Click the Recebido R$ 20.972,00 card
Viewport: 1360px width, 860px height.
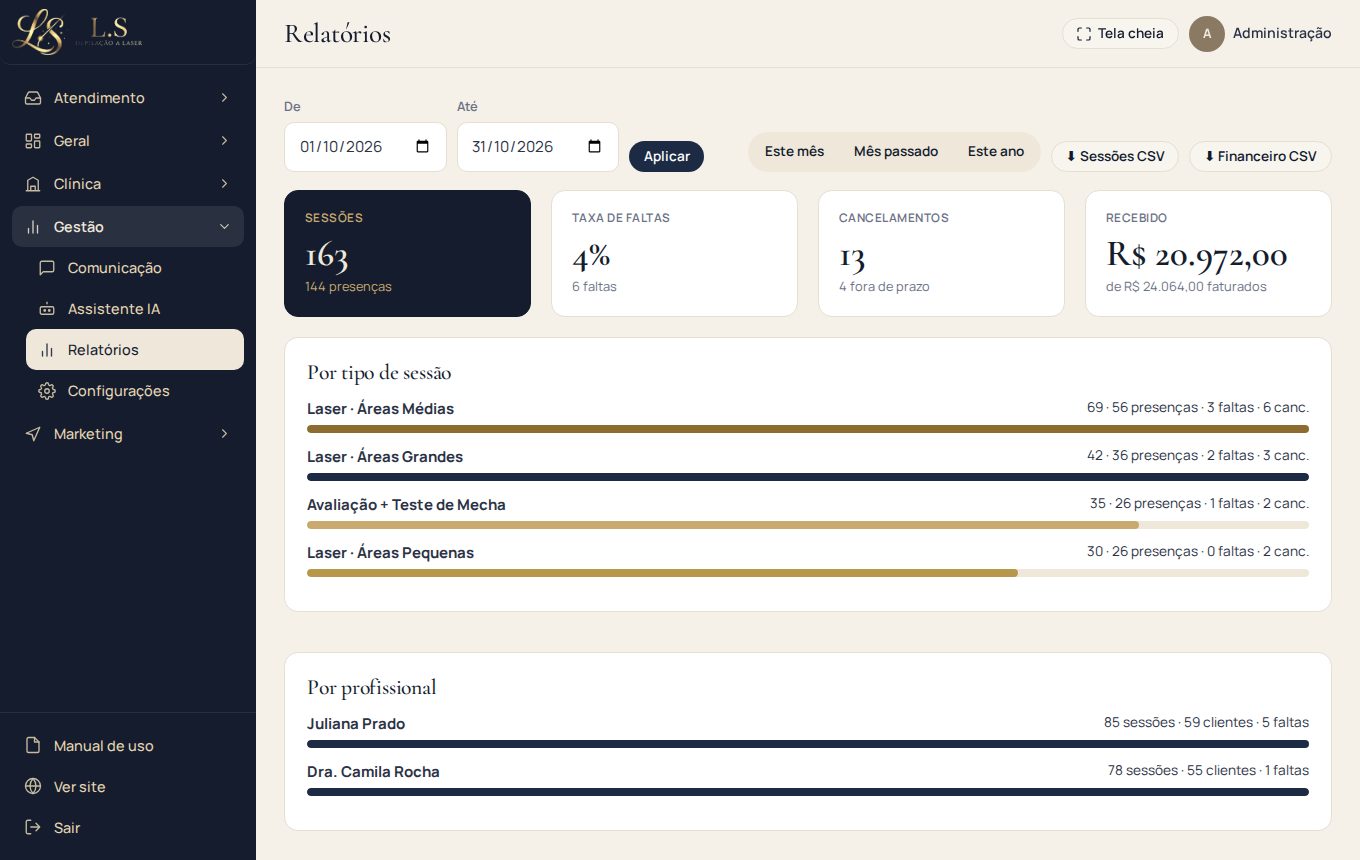[x=1208, y=254]
